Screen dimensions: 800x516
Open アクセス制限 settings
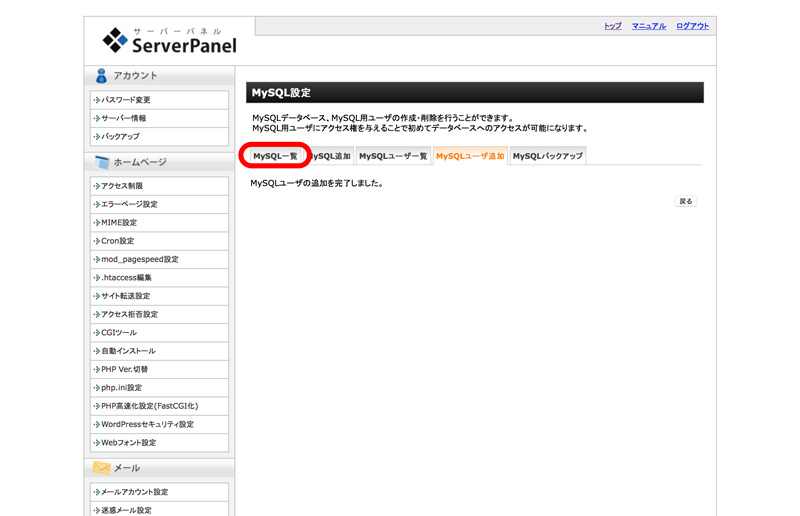(x=159, y=186)
